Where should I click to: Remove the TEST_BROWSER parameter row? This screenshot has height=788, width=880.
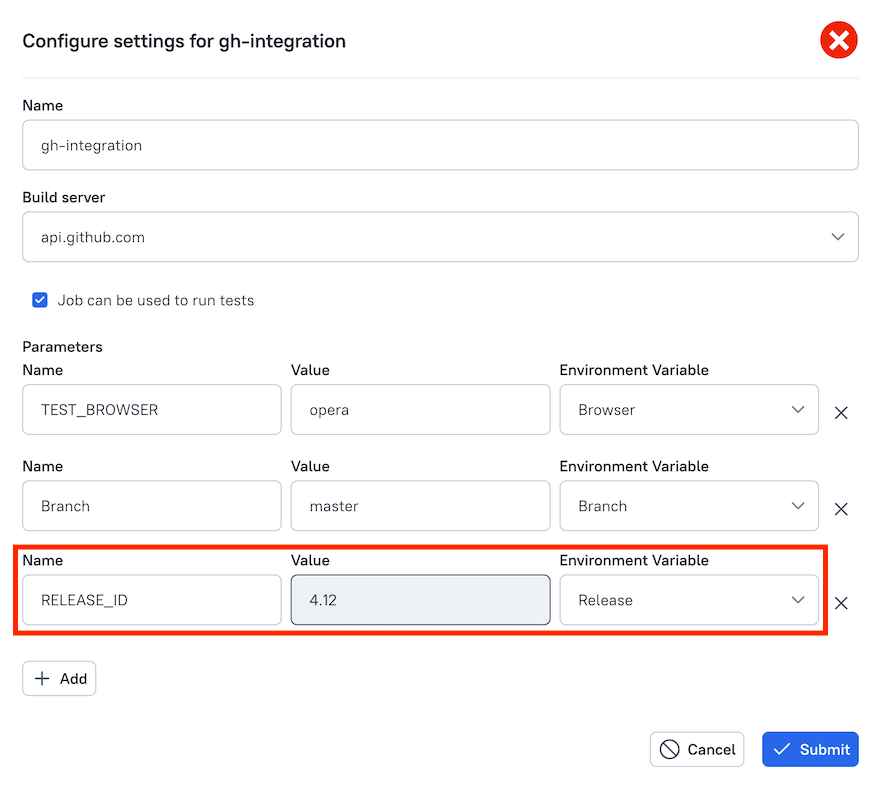[841, 412]
